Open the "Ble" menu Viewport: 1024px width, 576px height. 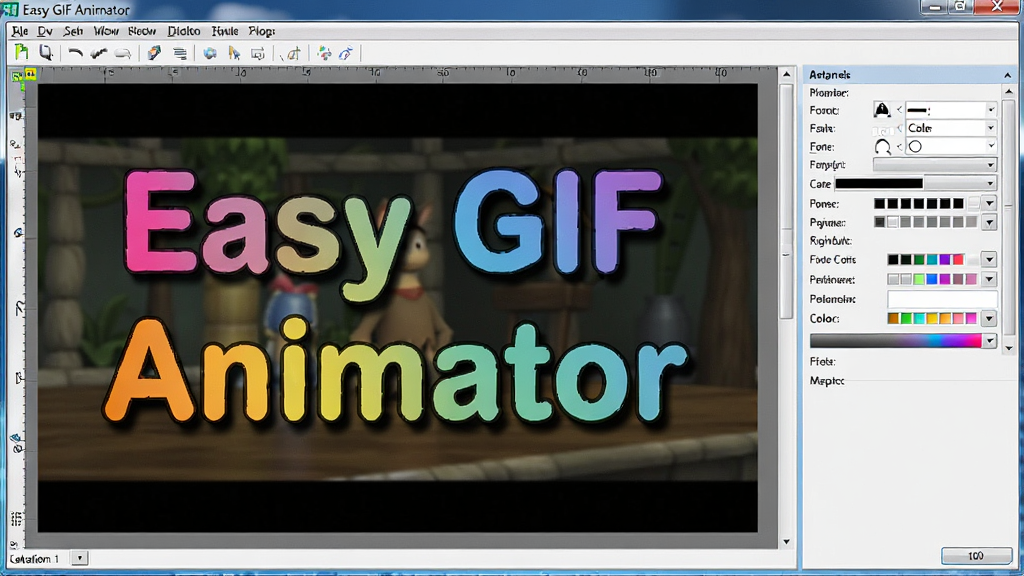coord(20,31)
